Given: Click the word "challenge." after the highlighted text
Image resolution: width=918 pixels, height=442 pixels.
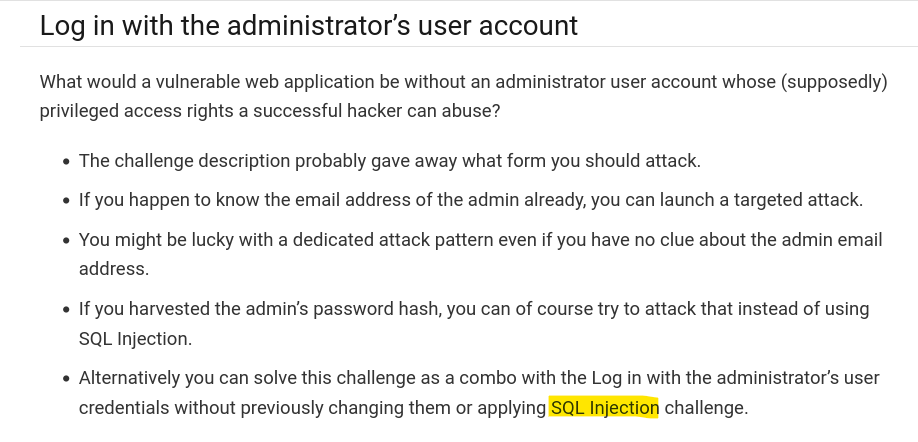Looking at the screenshot, I should 706,408.
